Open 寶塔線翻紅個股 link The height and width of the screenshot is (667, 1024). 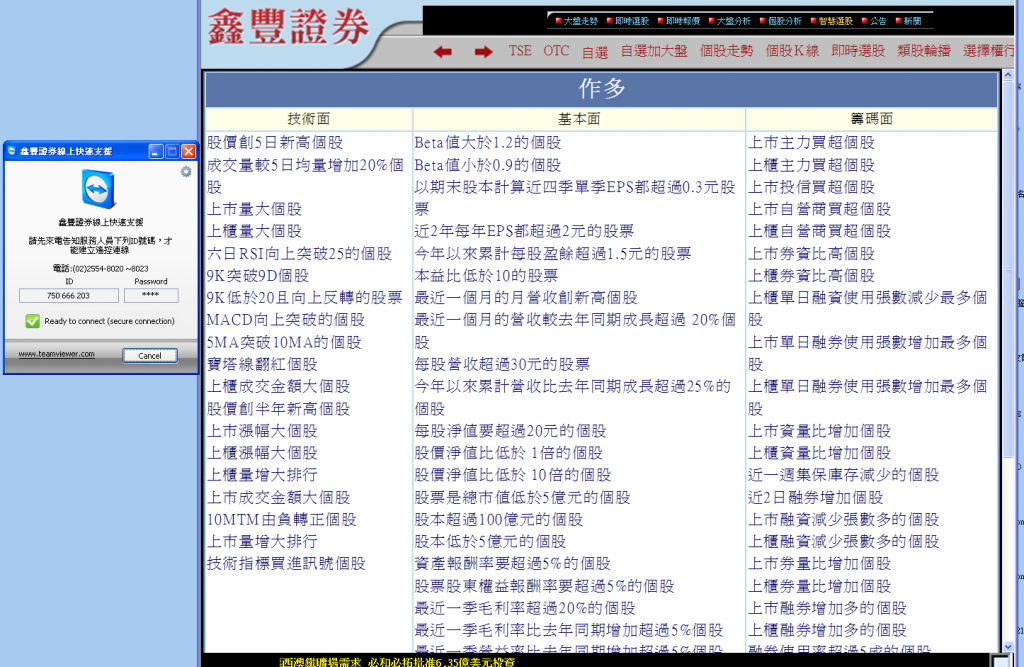pos(262,365)
